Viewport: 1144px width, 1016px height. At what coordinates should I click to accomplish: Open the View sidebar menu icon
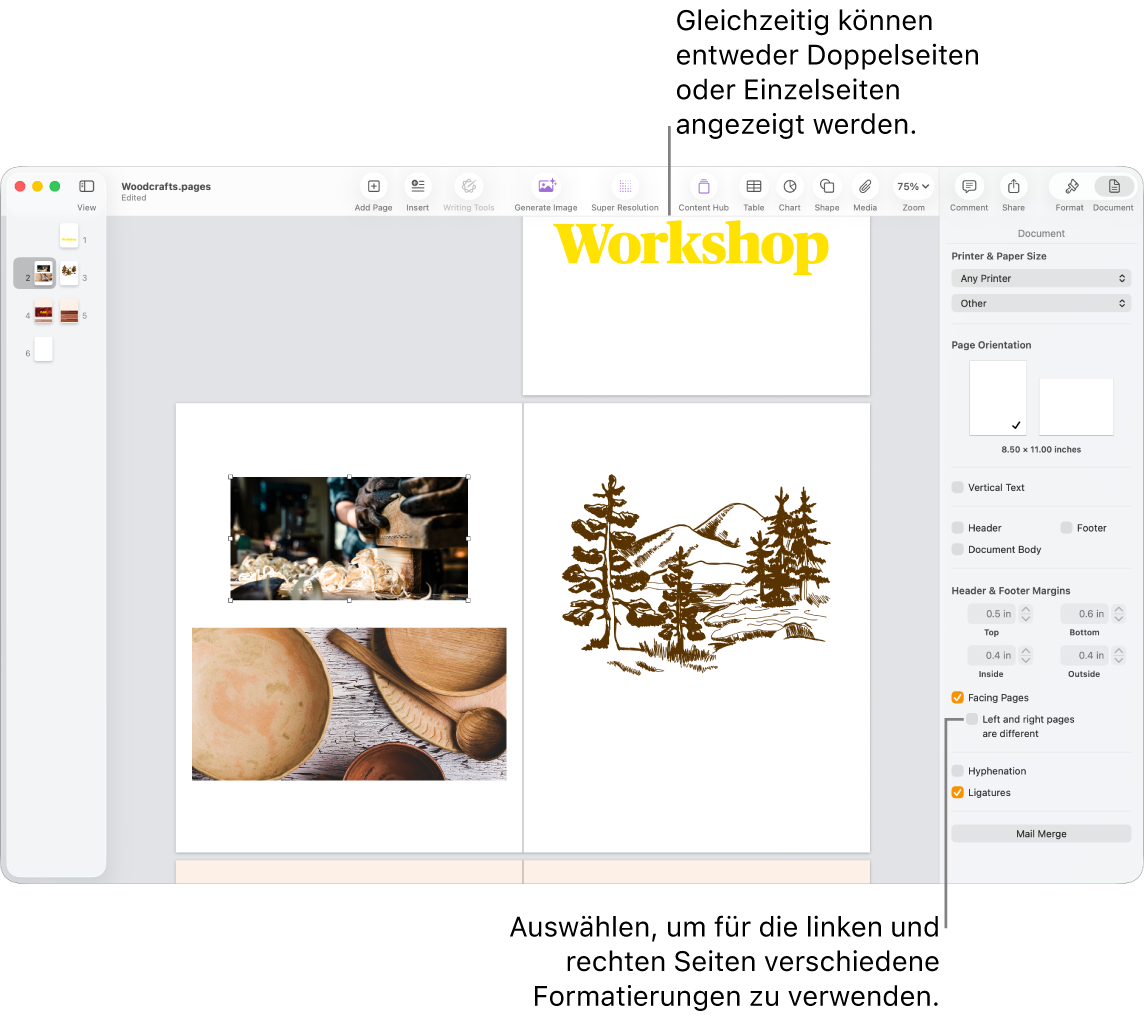pos(86,187)
